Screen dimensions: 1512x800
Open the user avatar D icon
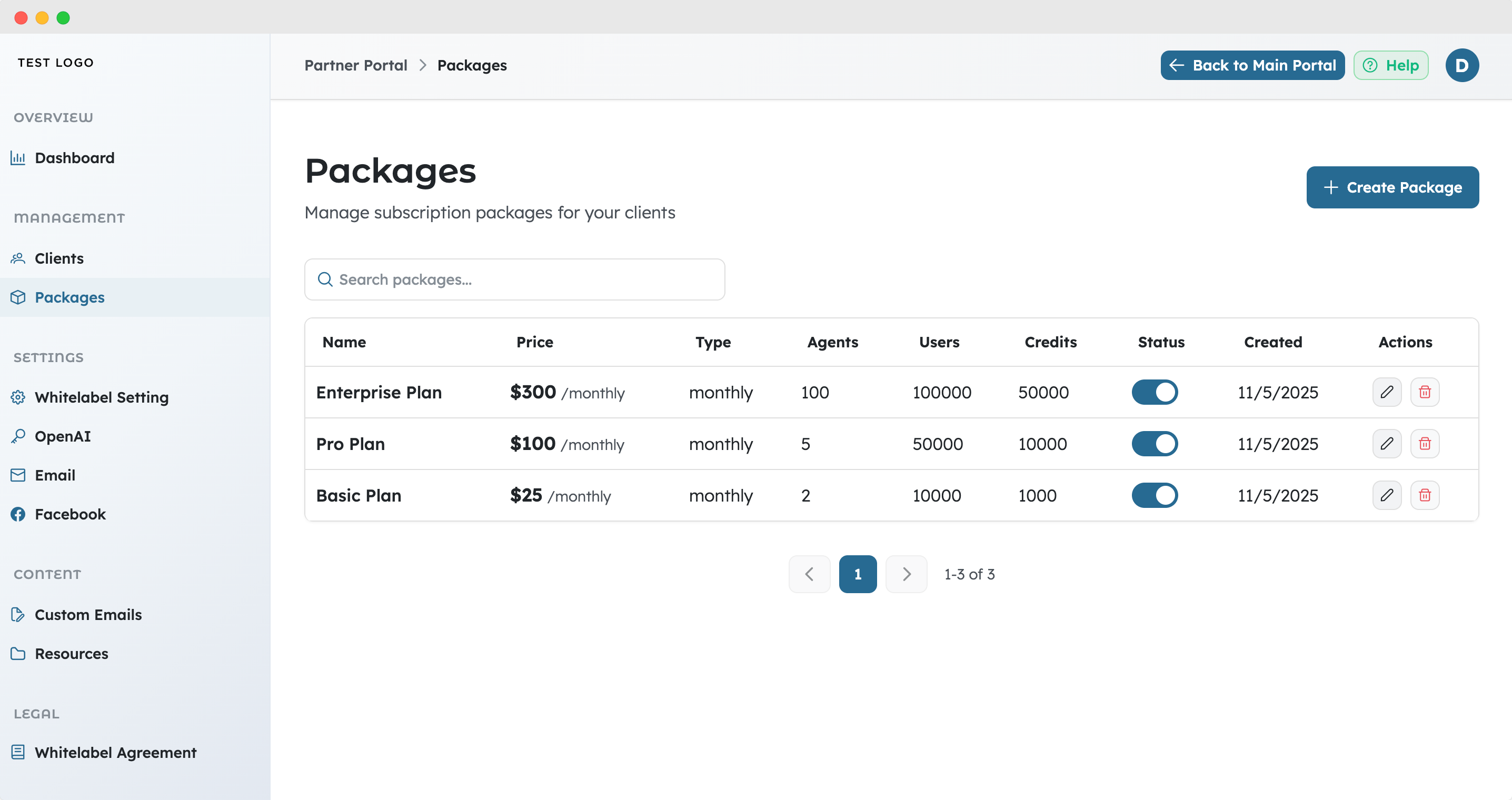coord(1461,65)
